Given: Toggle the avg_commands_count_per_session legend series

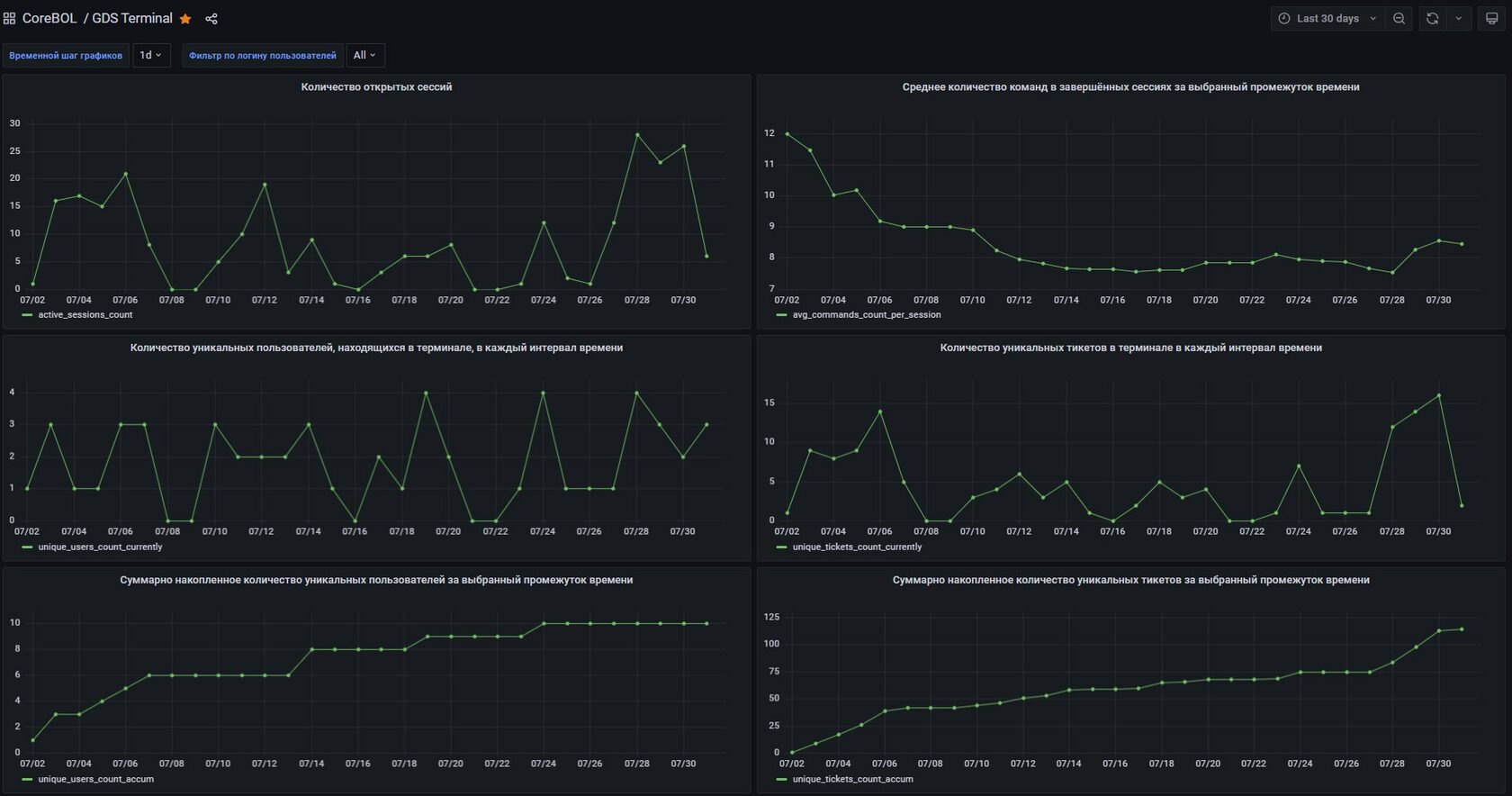Looking at the screenshot, I should [866, 315].
